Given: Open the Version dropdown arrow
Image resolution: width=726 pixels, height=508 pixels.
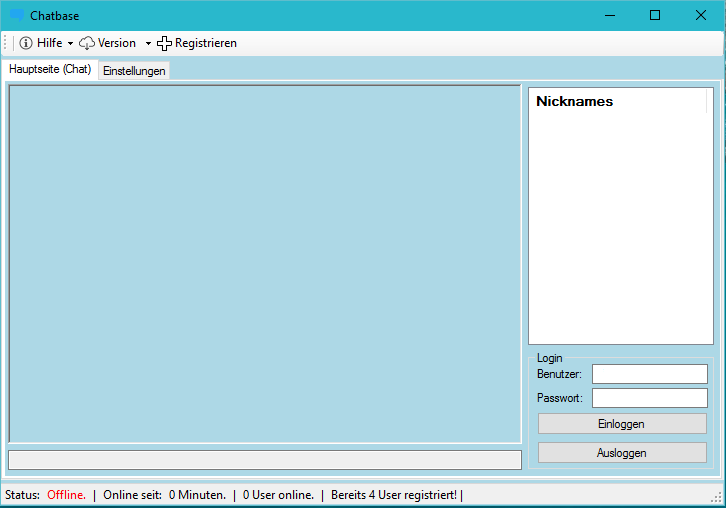Looking at the screenshot, I should 148,44.
